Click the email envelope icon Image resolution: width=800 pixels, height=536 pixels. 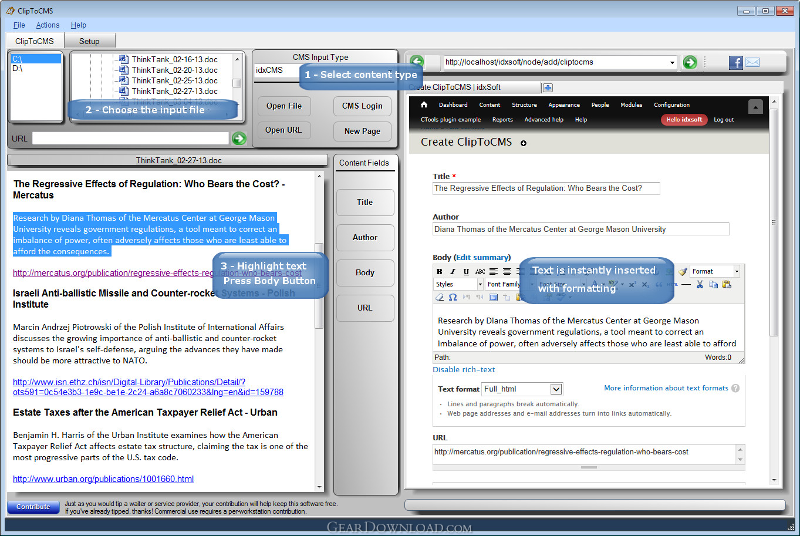tap(753, 62)
